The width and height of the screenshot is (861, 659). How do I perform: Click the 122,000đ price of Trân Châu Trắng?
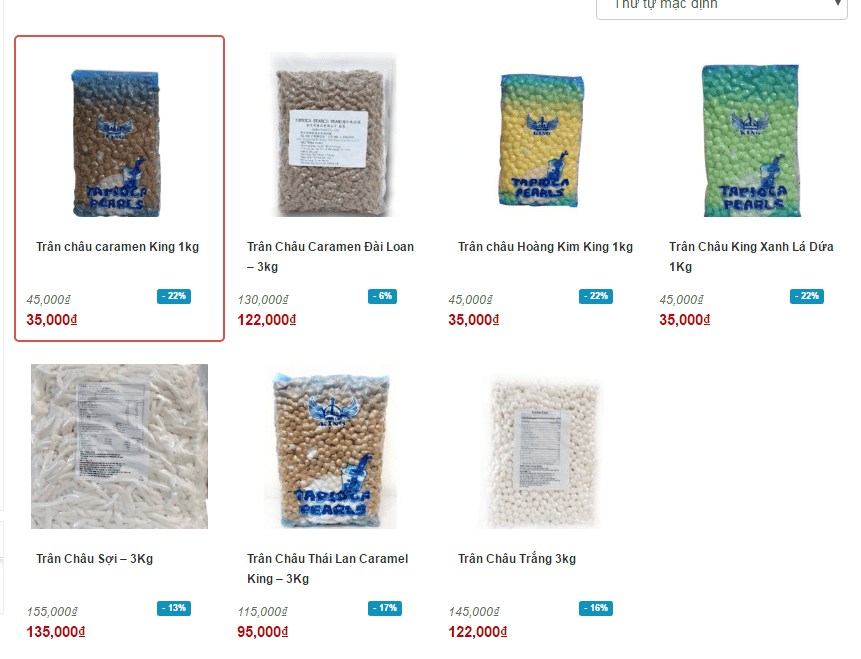[477, 632]
